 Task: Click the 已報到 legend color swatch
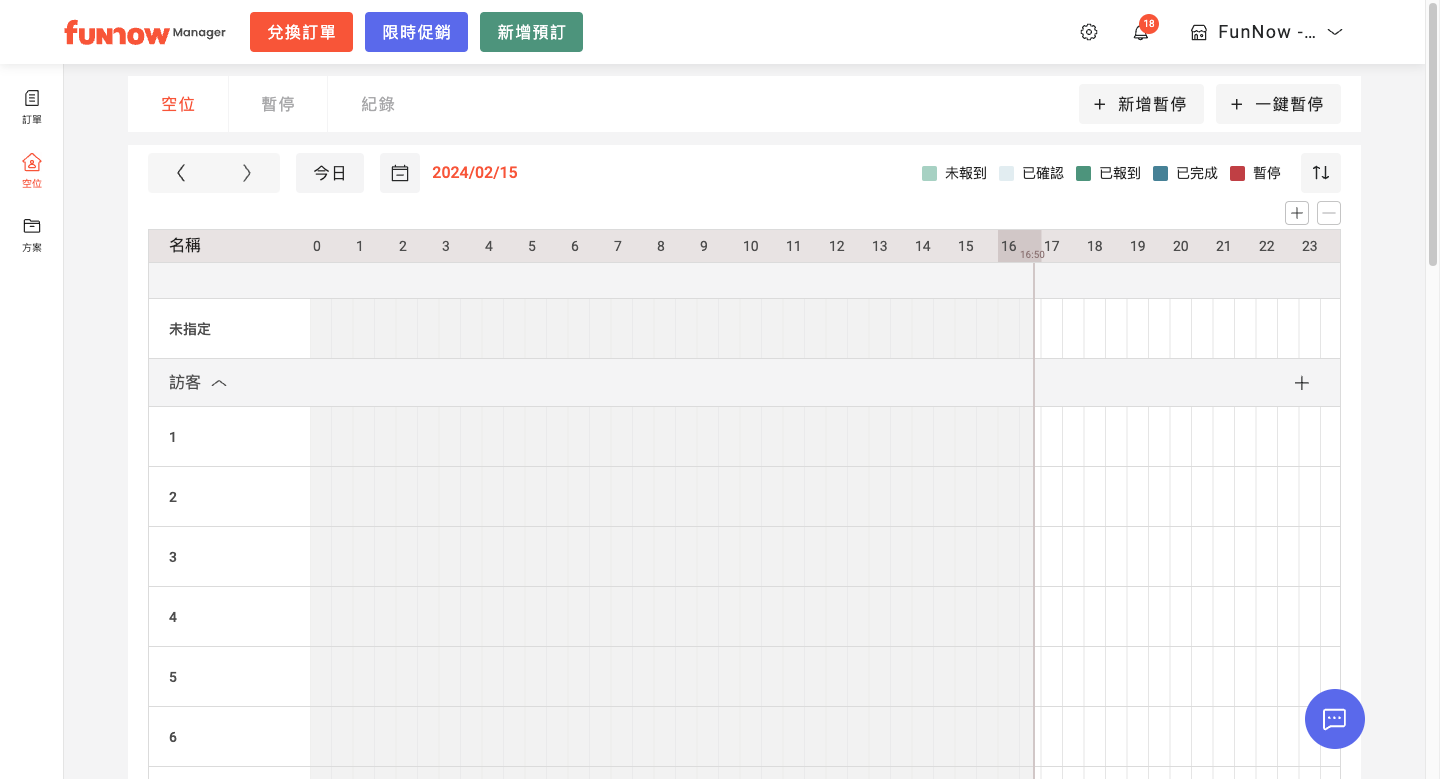[x=1084, y=174]
